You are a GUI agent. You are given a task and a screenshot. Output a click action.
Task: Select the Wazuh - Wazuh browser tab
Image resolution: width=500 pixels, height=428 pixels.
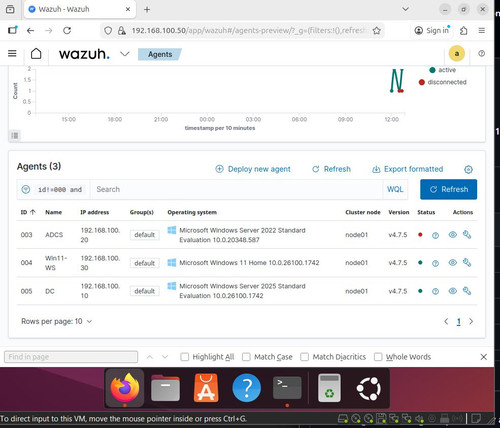coord(80,9)
